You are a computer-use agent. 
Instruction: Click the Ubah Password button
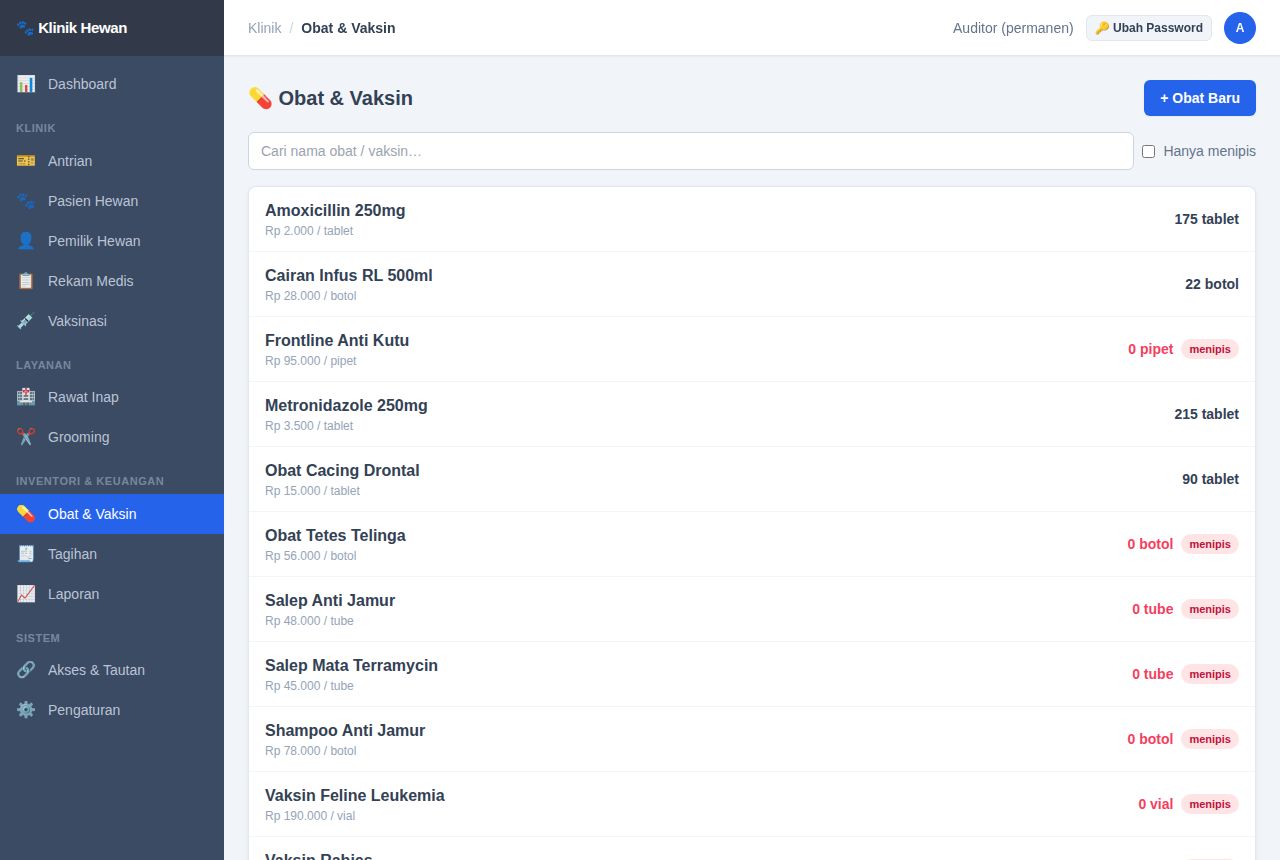point(1149,28)
